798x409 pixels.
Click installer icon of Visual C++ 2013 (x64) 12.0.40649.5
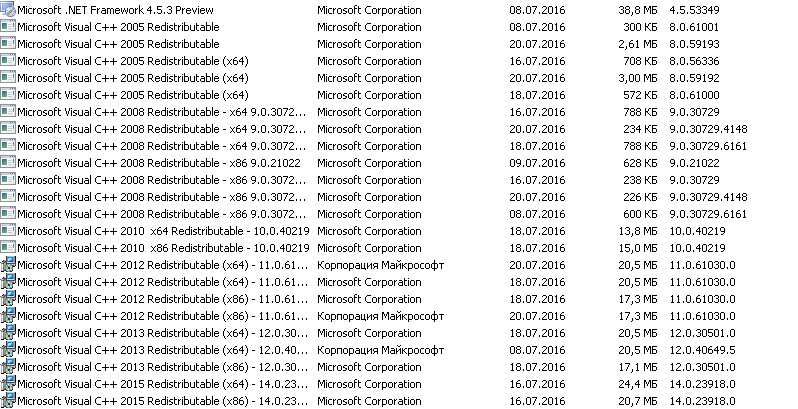[8, 350]
